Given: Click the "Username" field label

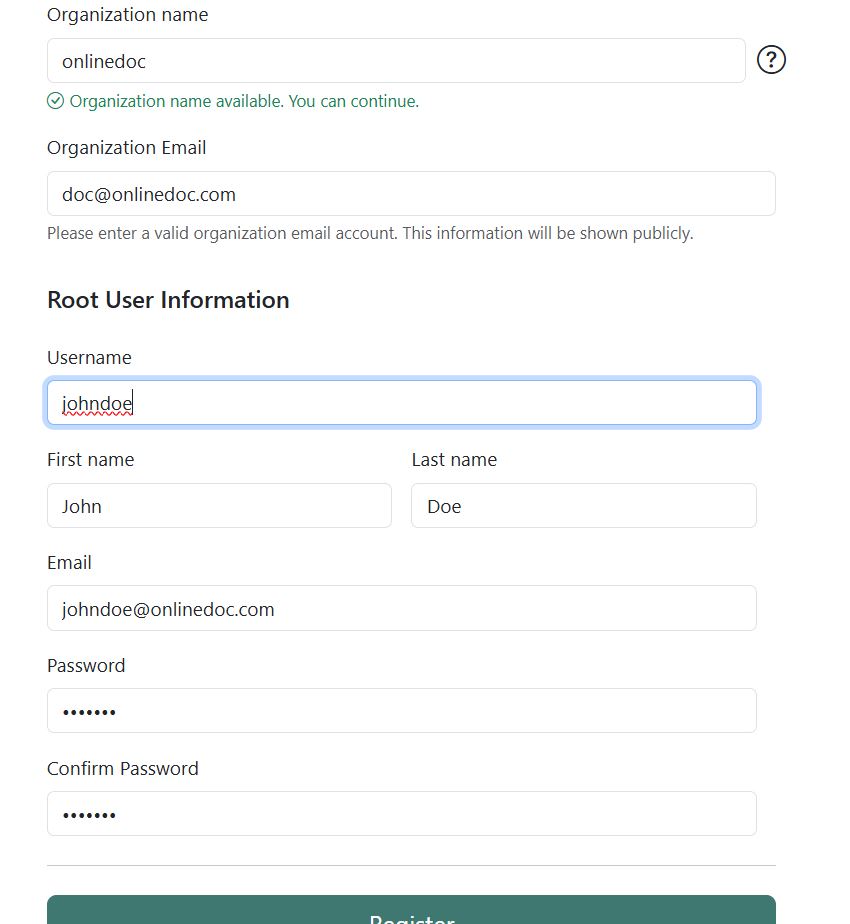Looking at the screenshot, I should pyautogui.click(x=89, y=358).
